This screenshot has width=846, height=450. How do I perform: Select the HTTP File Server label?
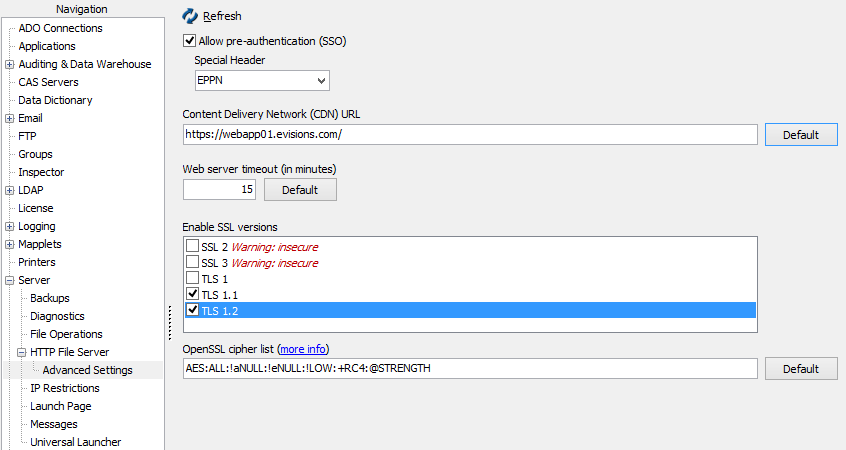pos(70,352)
